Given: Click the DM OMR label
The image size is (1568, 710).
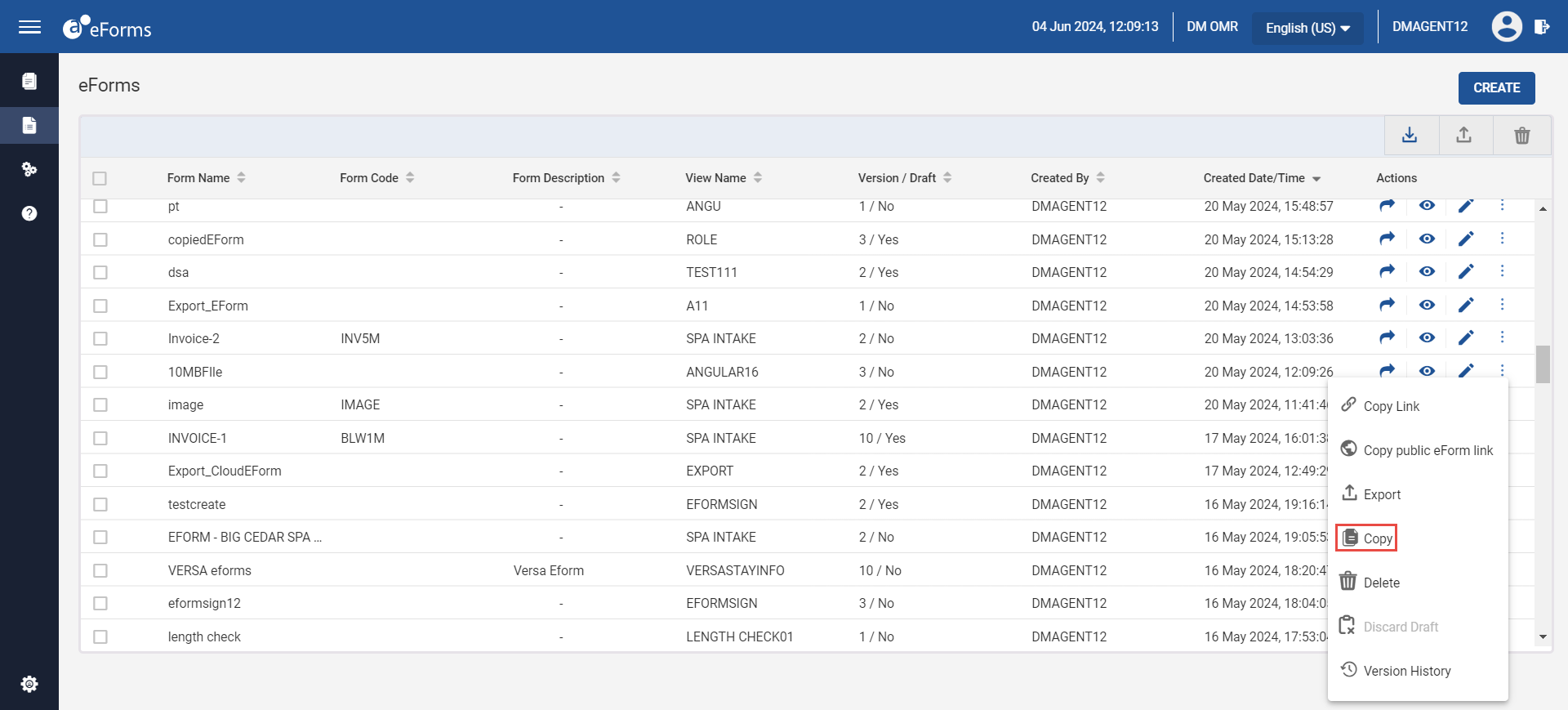Looking at the screenshot, I should 1212,27.
